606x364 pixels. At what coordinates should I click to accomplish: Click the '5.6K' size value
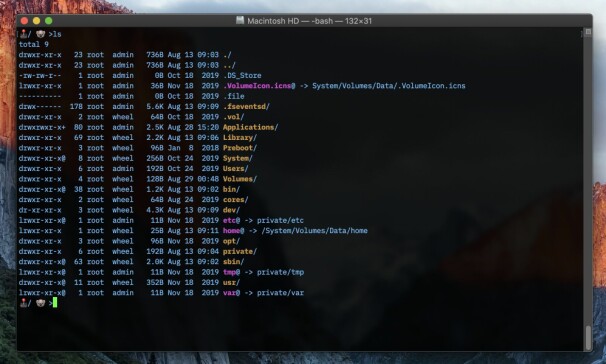point(155,107)
